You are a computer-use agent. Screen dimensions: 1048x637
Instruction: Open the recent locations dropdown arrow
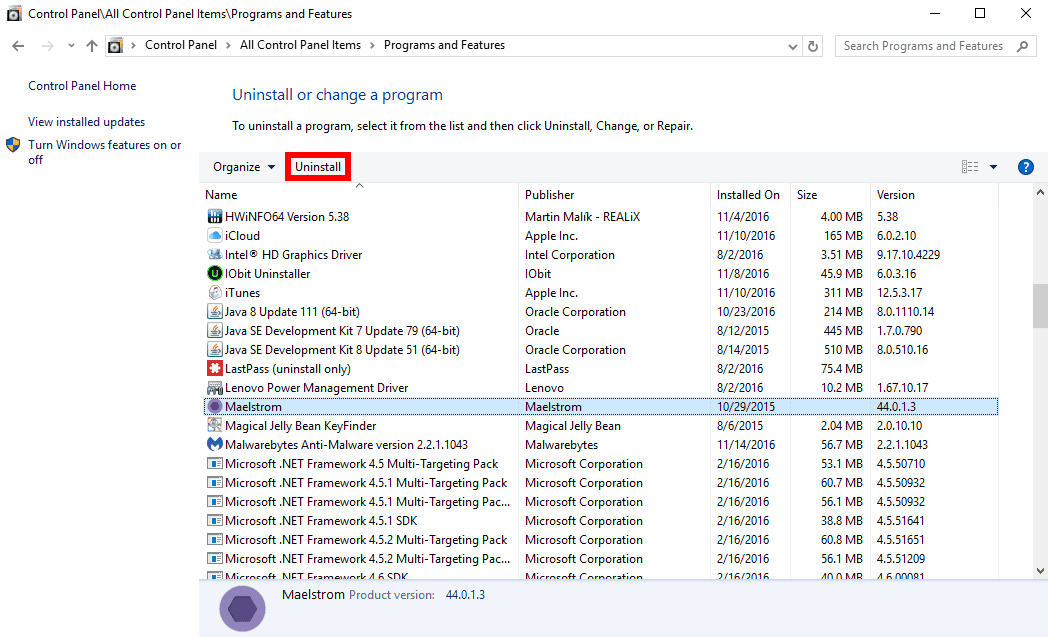(x=71, y=46)
